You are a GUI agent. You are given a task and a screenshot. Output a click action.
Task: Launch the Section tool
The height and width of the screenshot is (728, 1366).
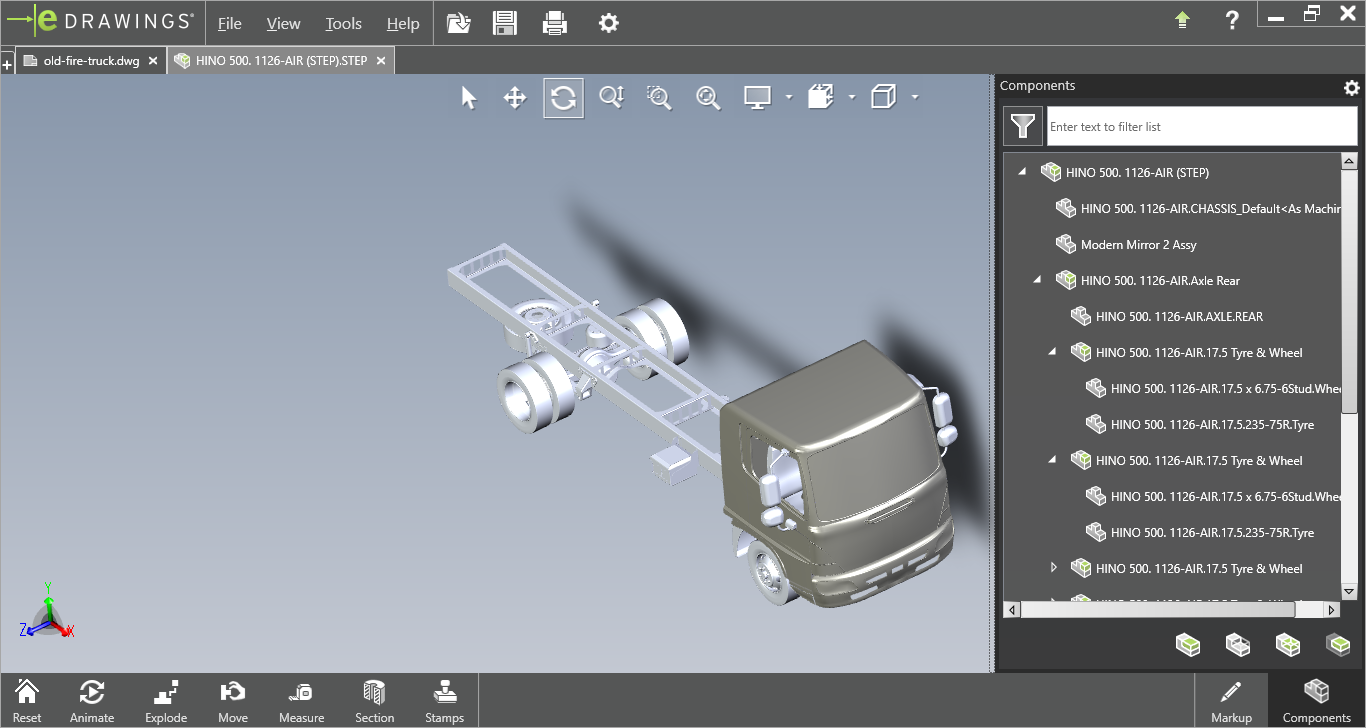(374, 701)
